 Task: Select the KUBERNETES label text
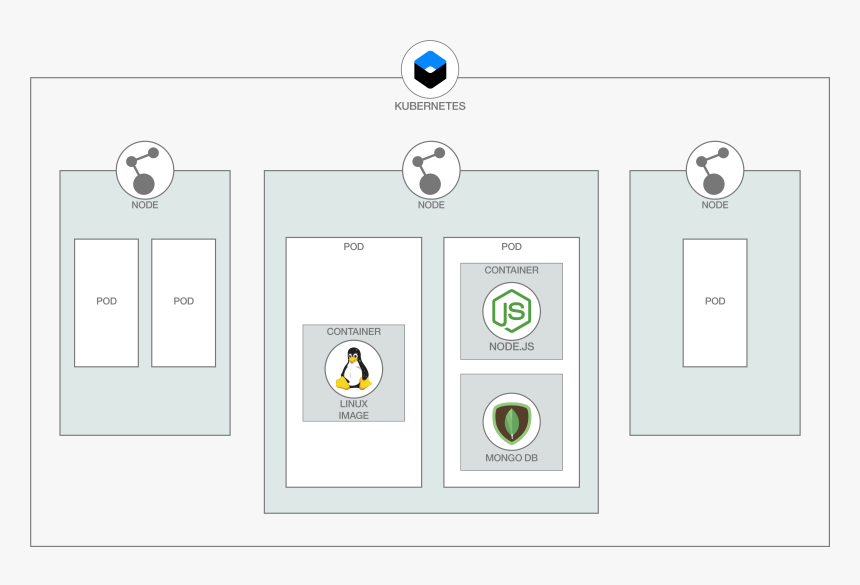coord(430,106)
